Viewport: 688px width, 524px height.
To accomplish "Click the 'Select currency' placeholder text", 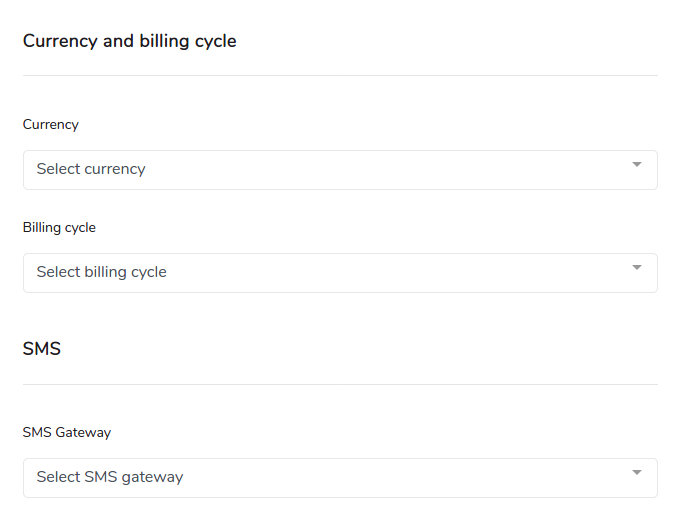I will 91,169.
